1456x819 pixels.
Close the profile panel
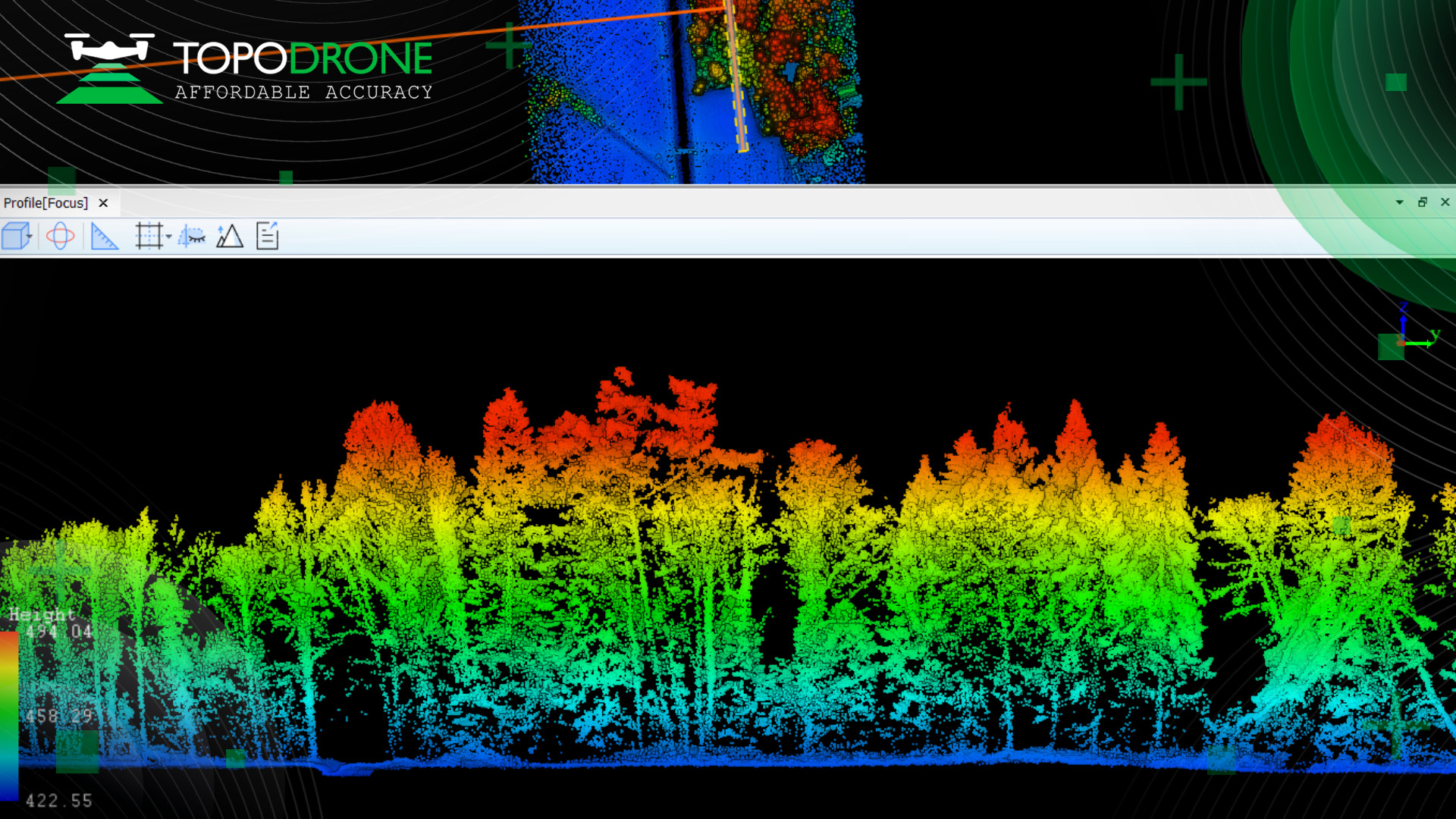click(1445, 202)
